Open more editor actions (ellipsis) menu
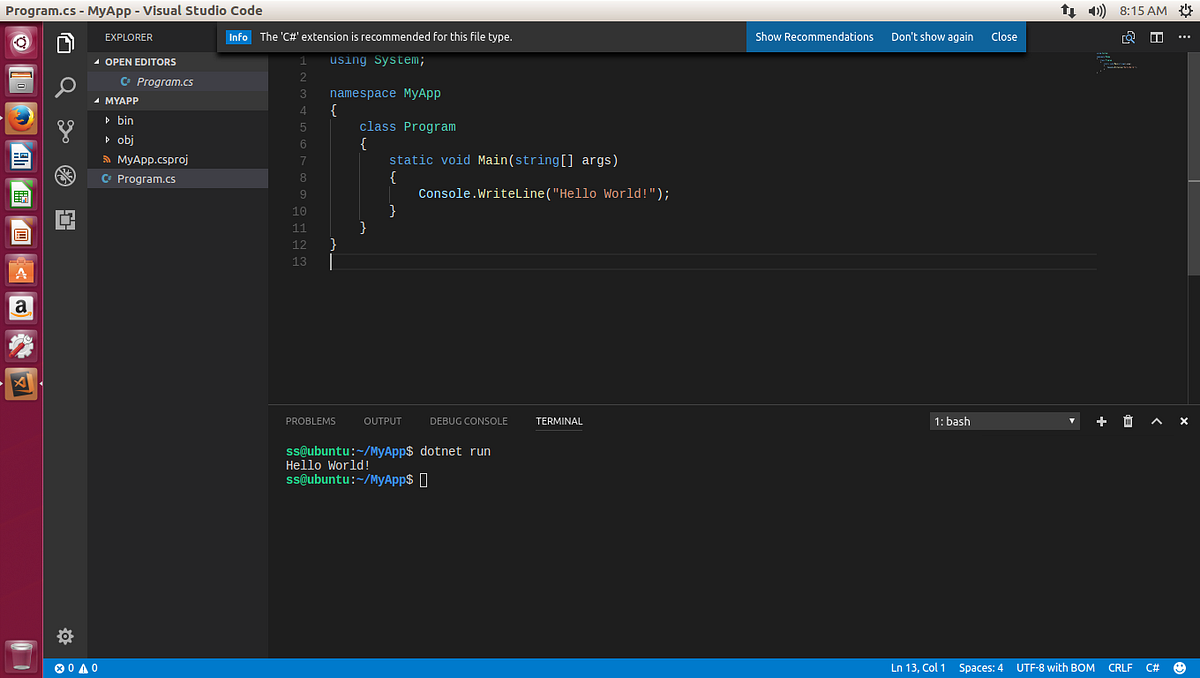The image size is (1200, 678). coord(1185,36)
